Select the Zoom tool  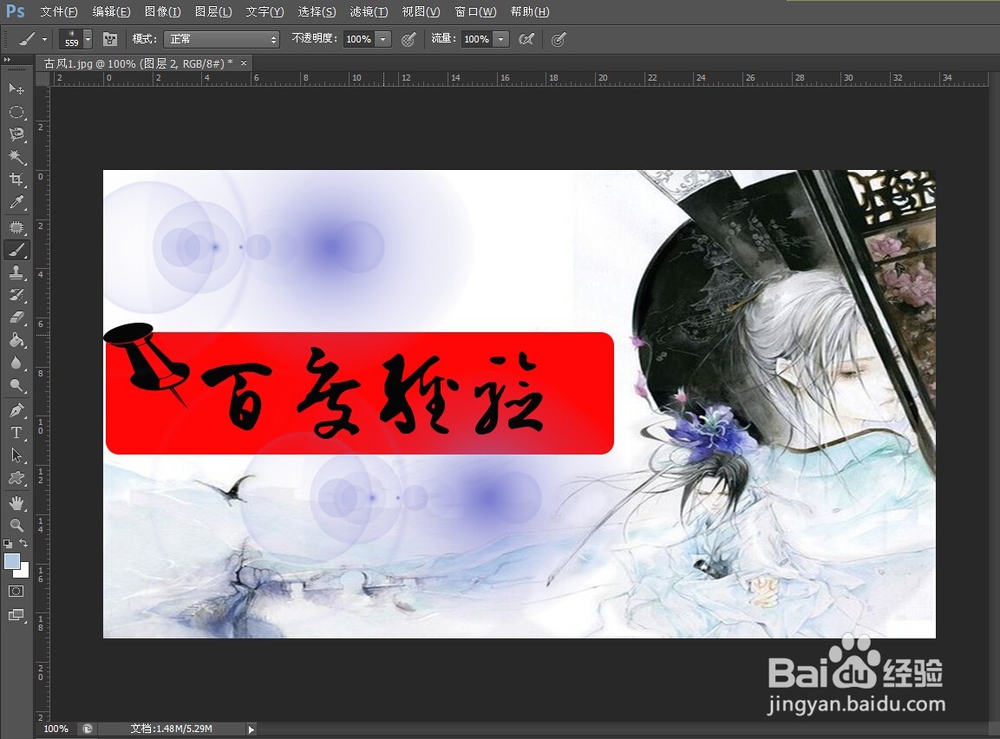(16, 525)
